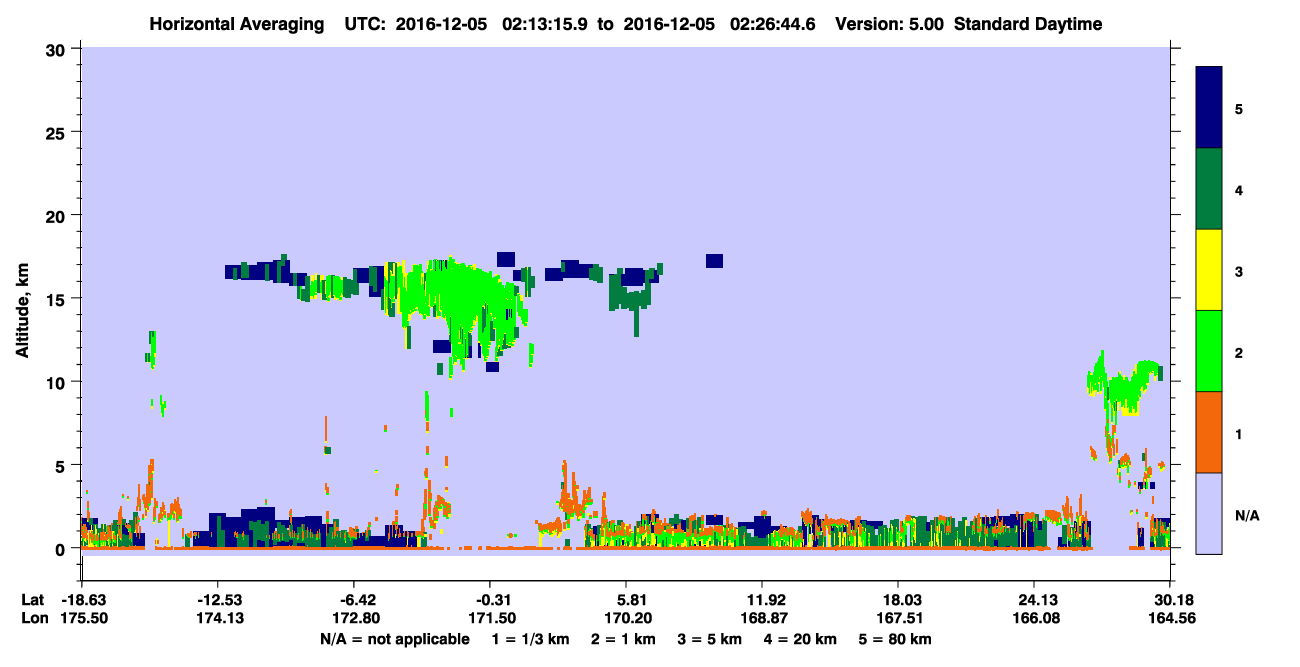This screenshot has width=1300, height=667.
Task: Click the dark green level 4 colorbar segment
Action: click(1210, 189)
